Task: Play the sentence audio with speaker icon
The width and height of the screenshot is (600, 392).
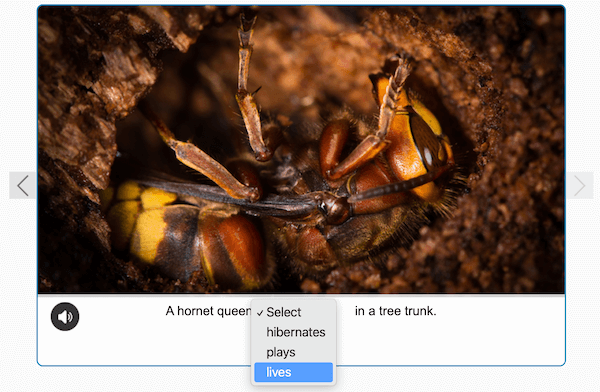Action: (x=65, y=317)
